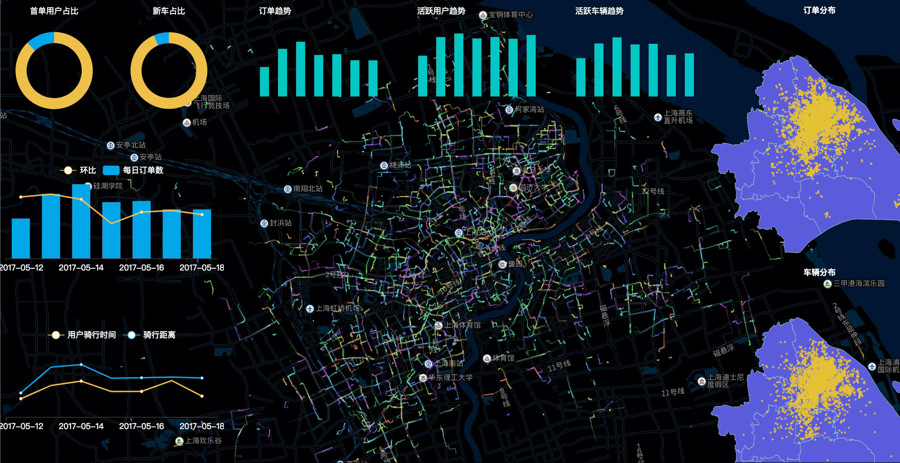Click the 上海欢乐谷 amusement park icon
Screen dimensions: 900x463
tap(179, 441)
